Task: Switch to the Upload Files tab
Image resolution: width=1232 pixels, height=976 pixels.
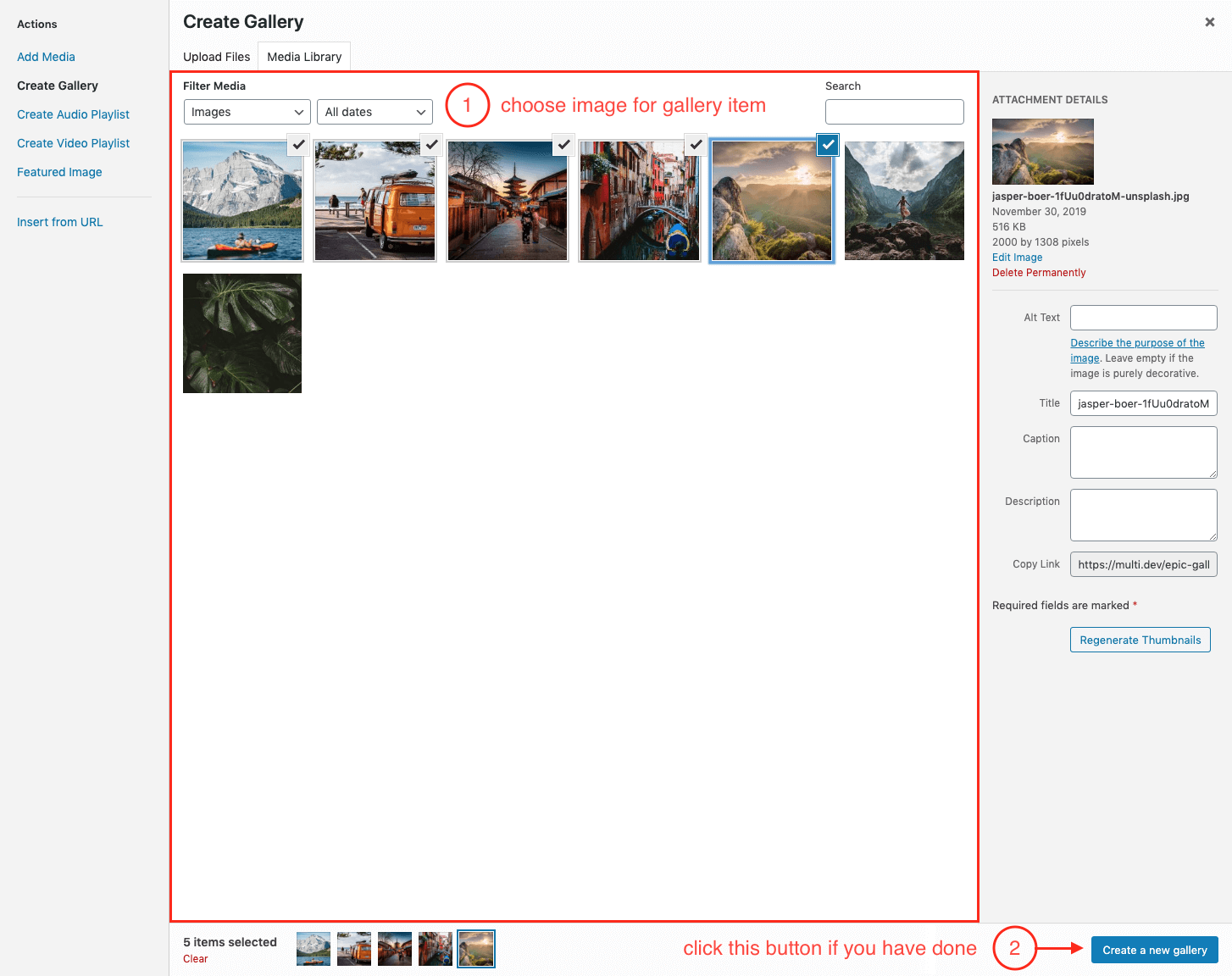Action: 216,57
